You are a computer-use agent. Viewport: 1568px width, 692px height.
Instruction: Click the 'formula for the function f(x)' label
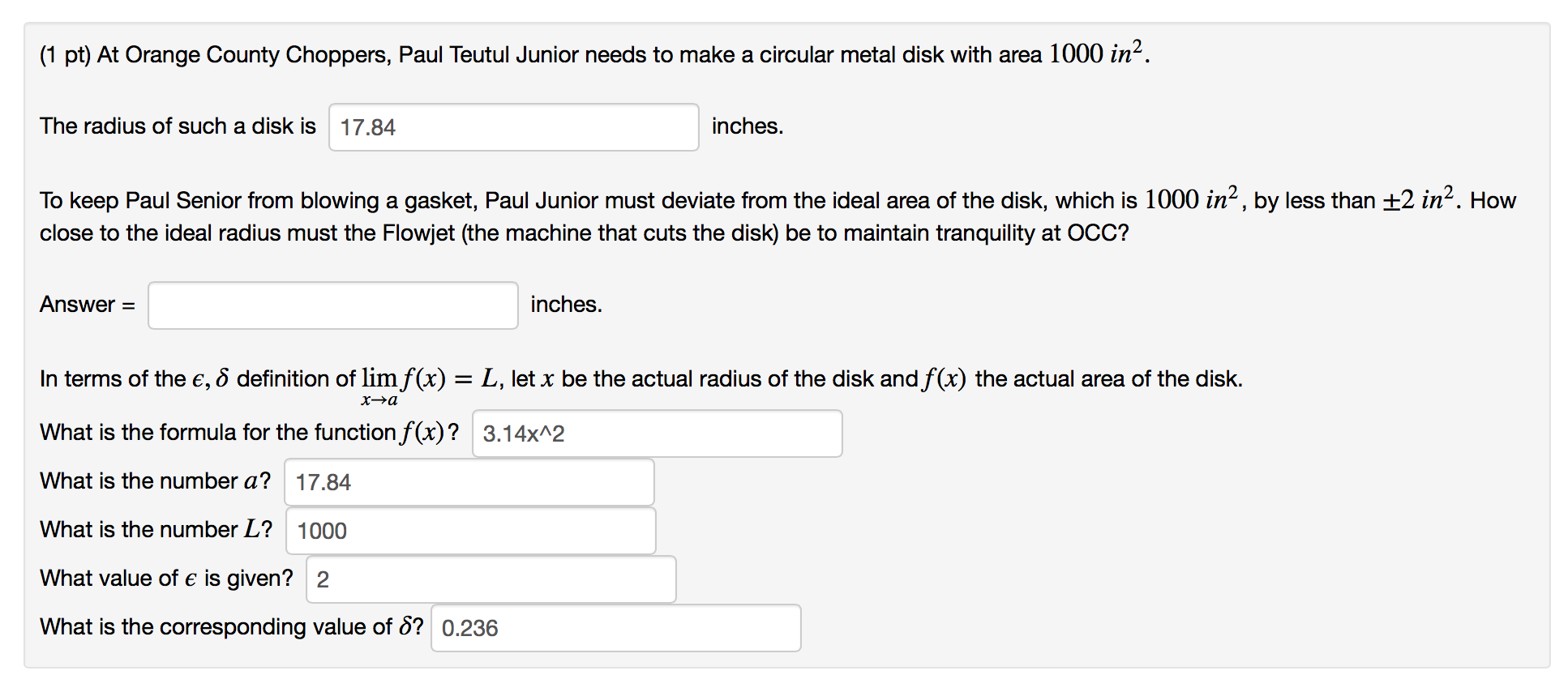[x=250, y=433]
